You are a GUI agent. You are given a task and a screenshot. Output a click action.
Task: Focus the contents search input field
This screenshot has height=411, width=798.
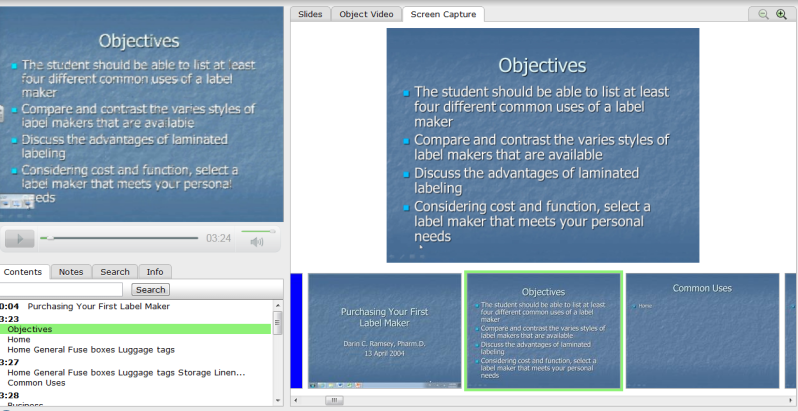[x=61, y=289]
